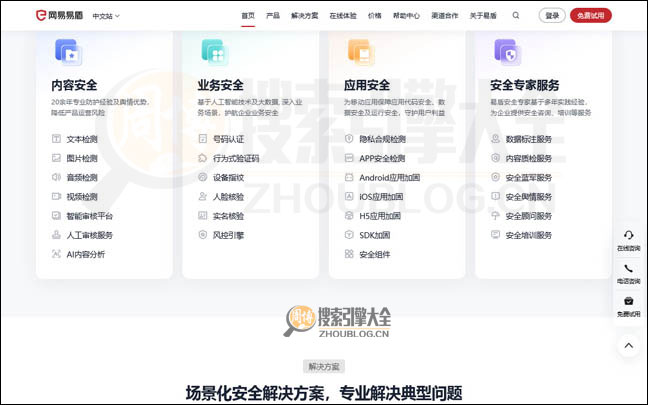This screenshot has height=405, width=648.
Task: Open the 应用安全 heading
Action: (x=367, y=85)
